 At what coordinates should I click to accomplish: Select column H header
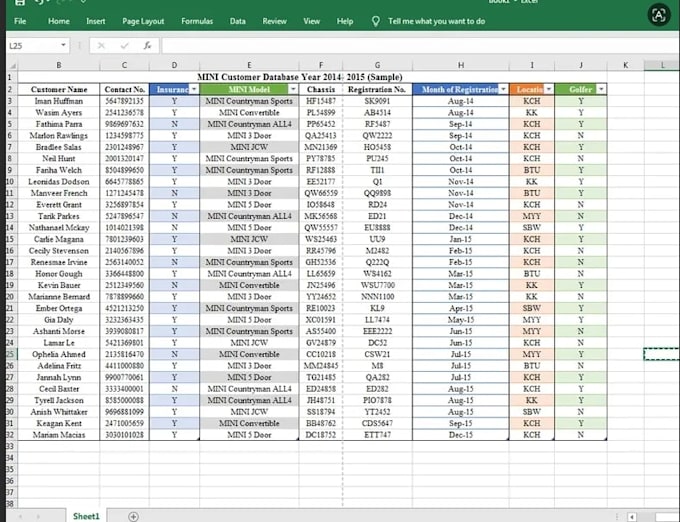click(461, 65)
